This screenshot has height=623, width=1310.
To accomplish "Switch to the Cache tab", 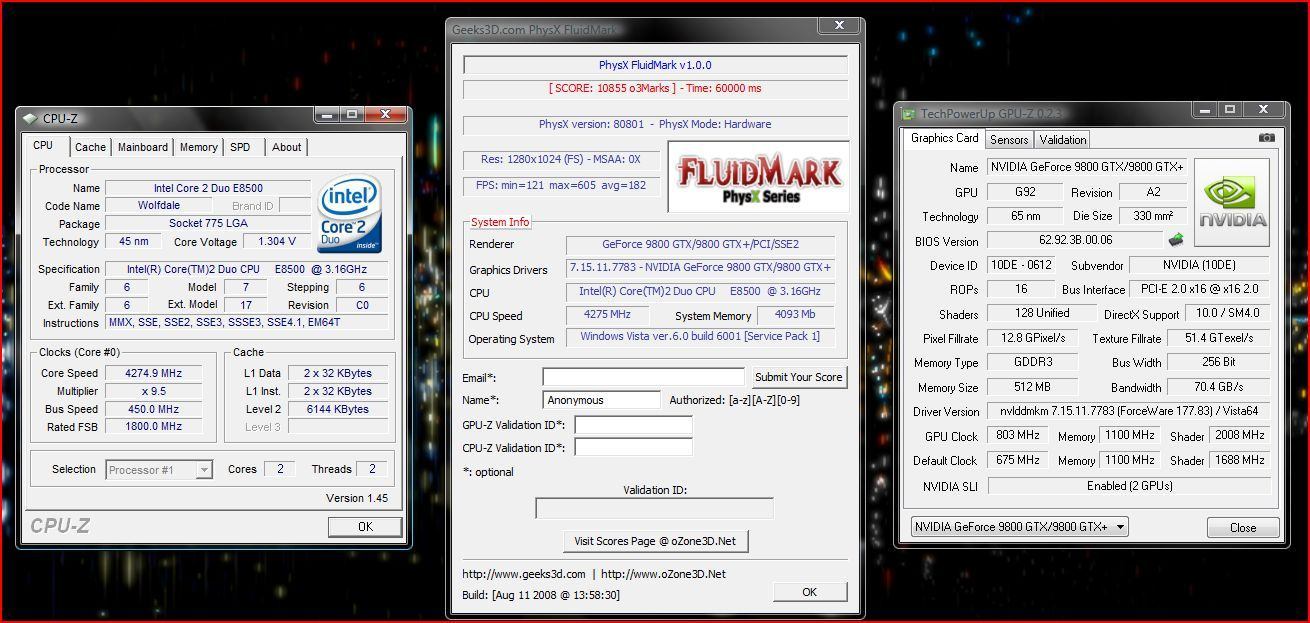I will [x=90, y=147].
